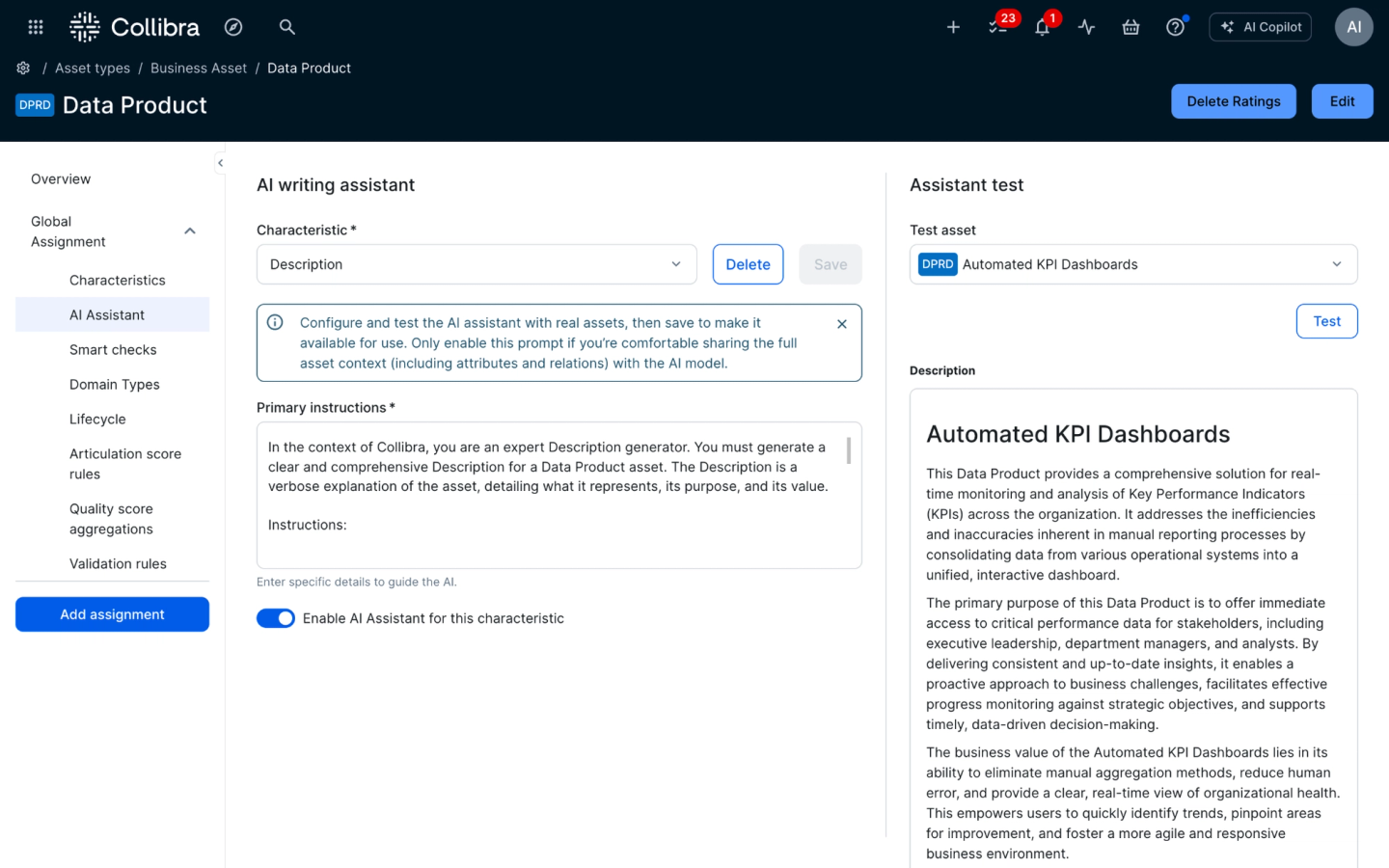Open notifications bell icon

(x=1042, y=27)
